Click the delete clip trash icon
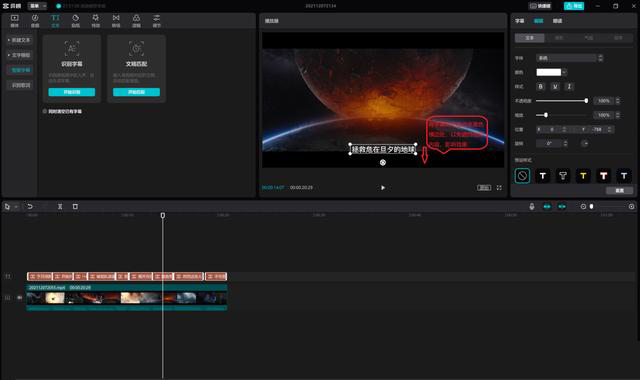This screenshot has width=640, height=380. (x=75, y=207)
